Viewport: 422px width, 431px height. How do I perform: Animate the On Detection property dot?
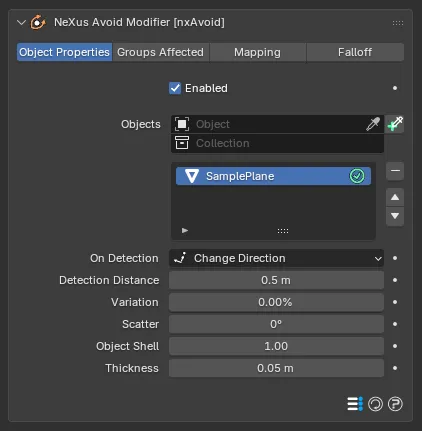tap(395, 258)
